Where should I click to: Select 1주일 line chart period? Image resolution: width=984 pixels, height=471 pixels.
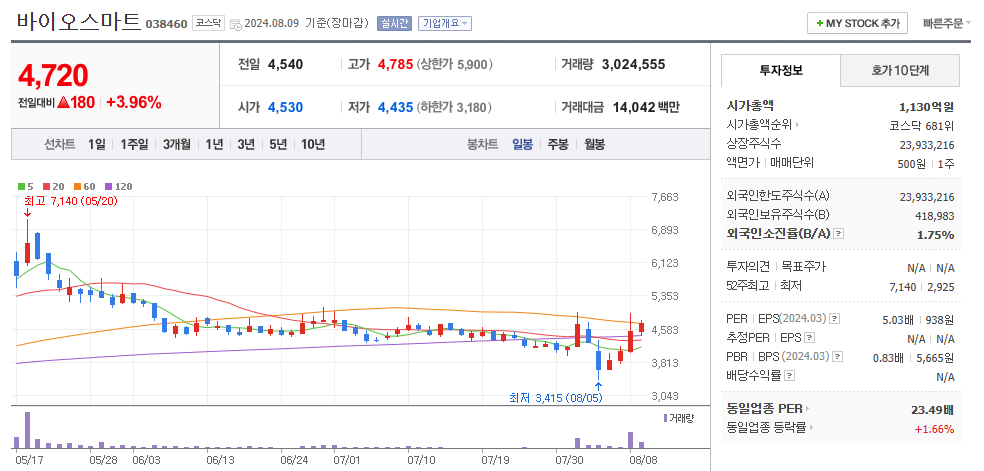pyautogui.click(x=134, y=144)
